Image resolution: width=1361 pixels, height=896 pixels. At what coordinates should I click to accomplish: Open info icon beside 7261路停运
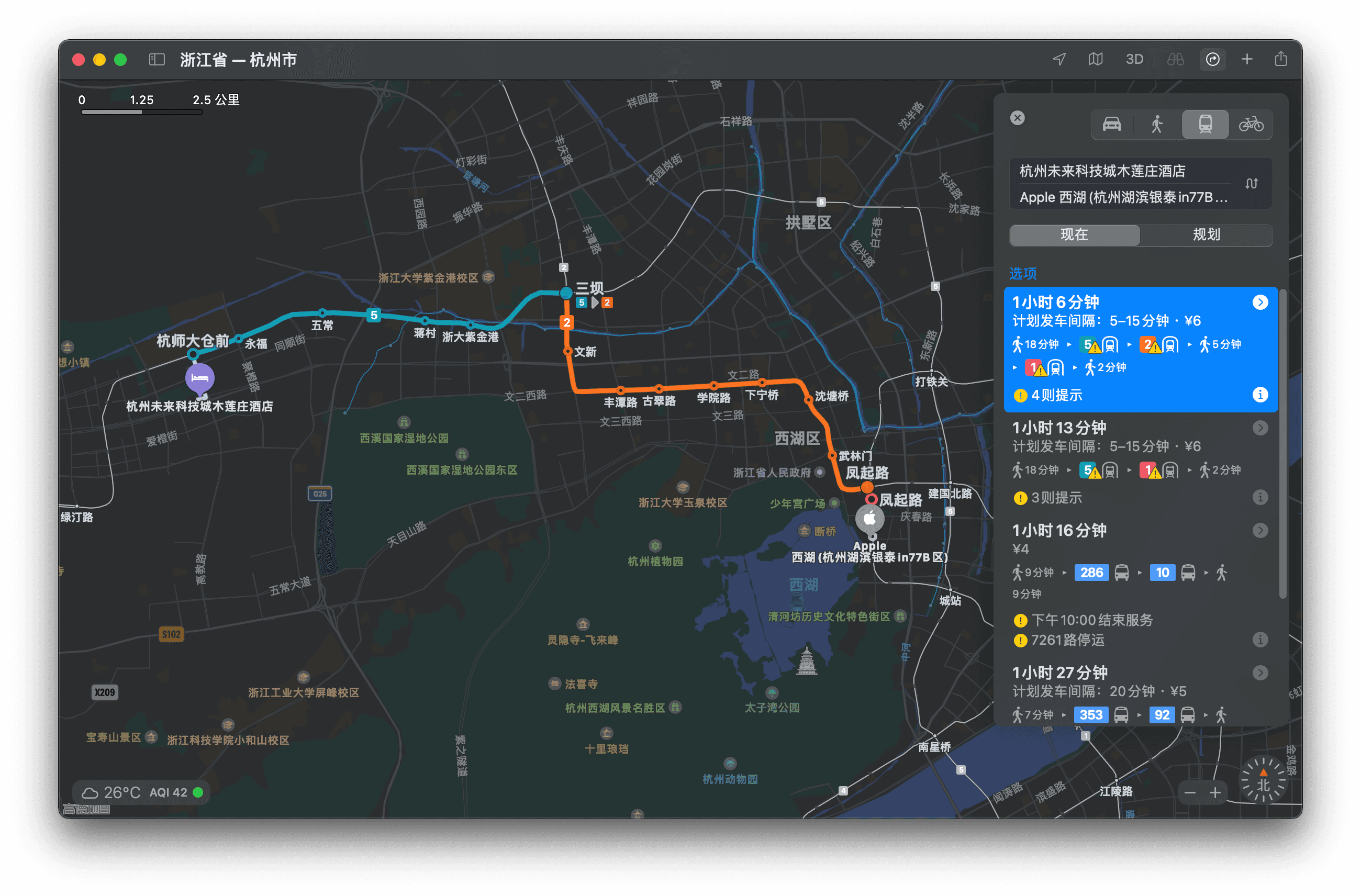tap(1260, 639)
